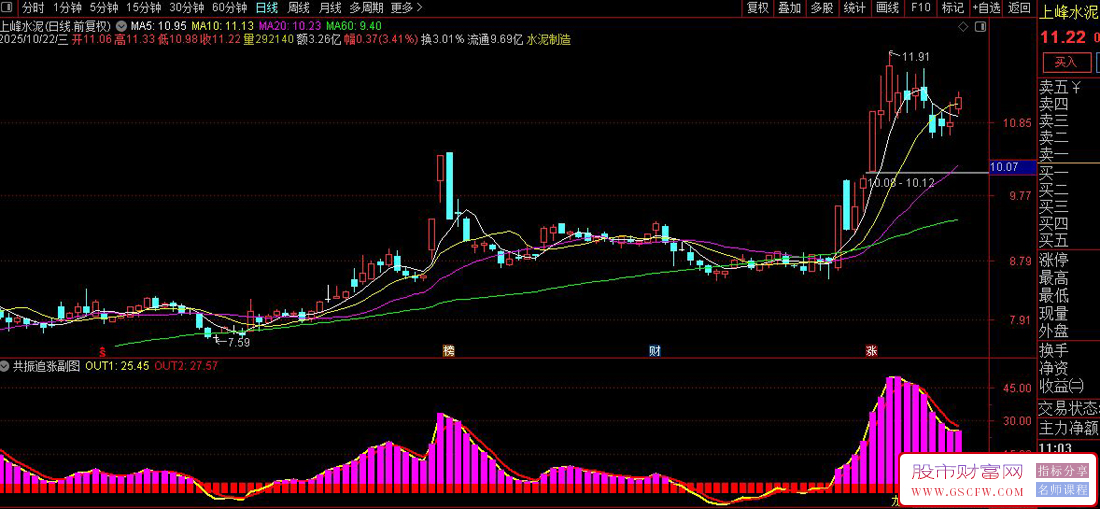Open the 统计 statistics tool
Screen dimensions: 1100x509
[x=854, y=8]
